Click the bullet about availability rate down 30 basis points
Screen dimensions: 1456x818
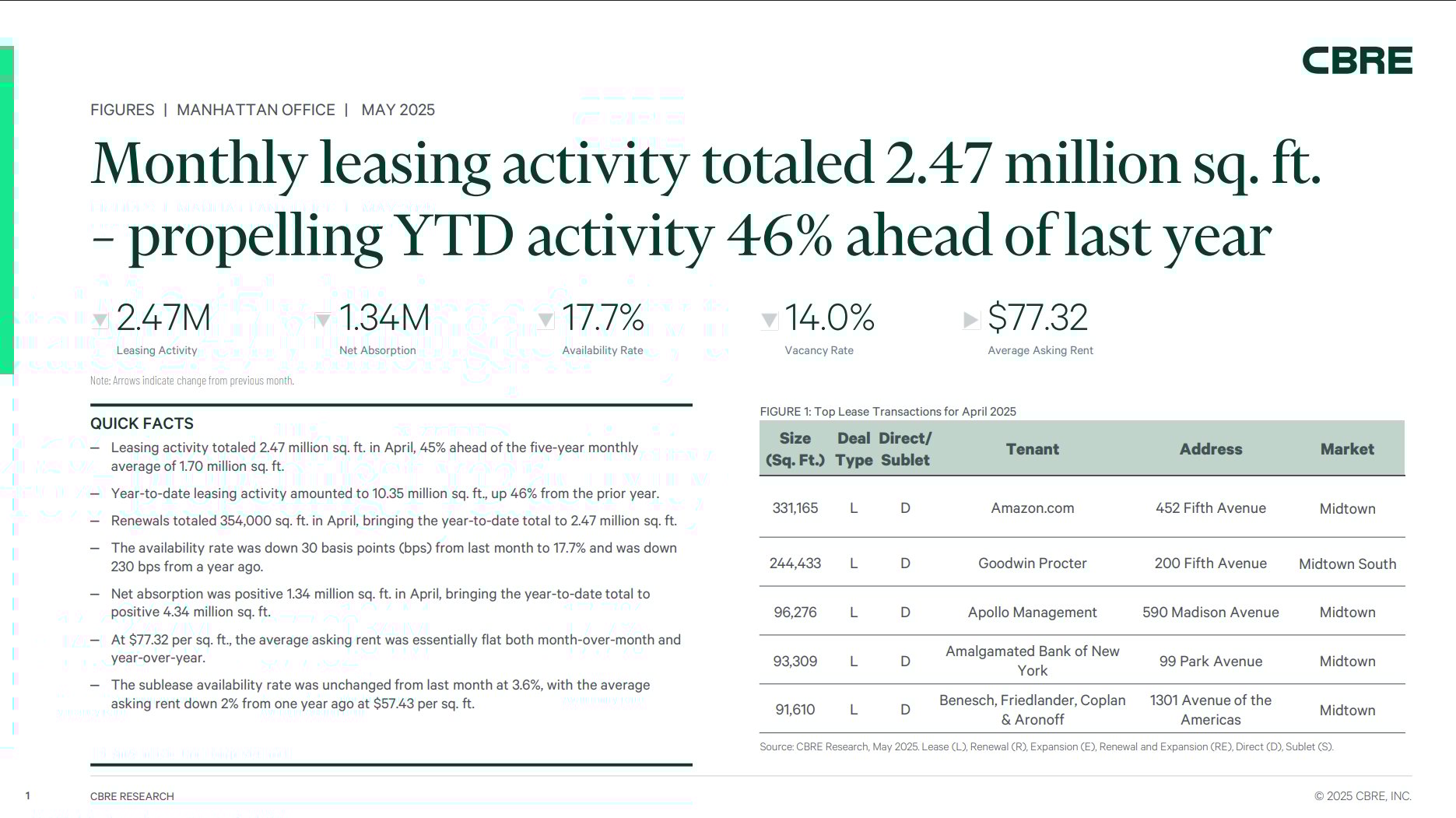coord(394,557)
